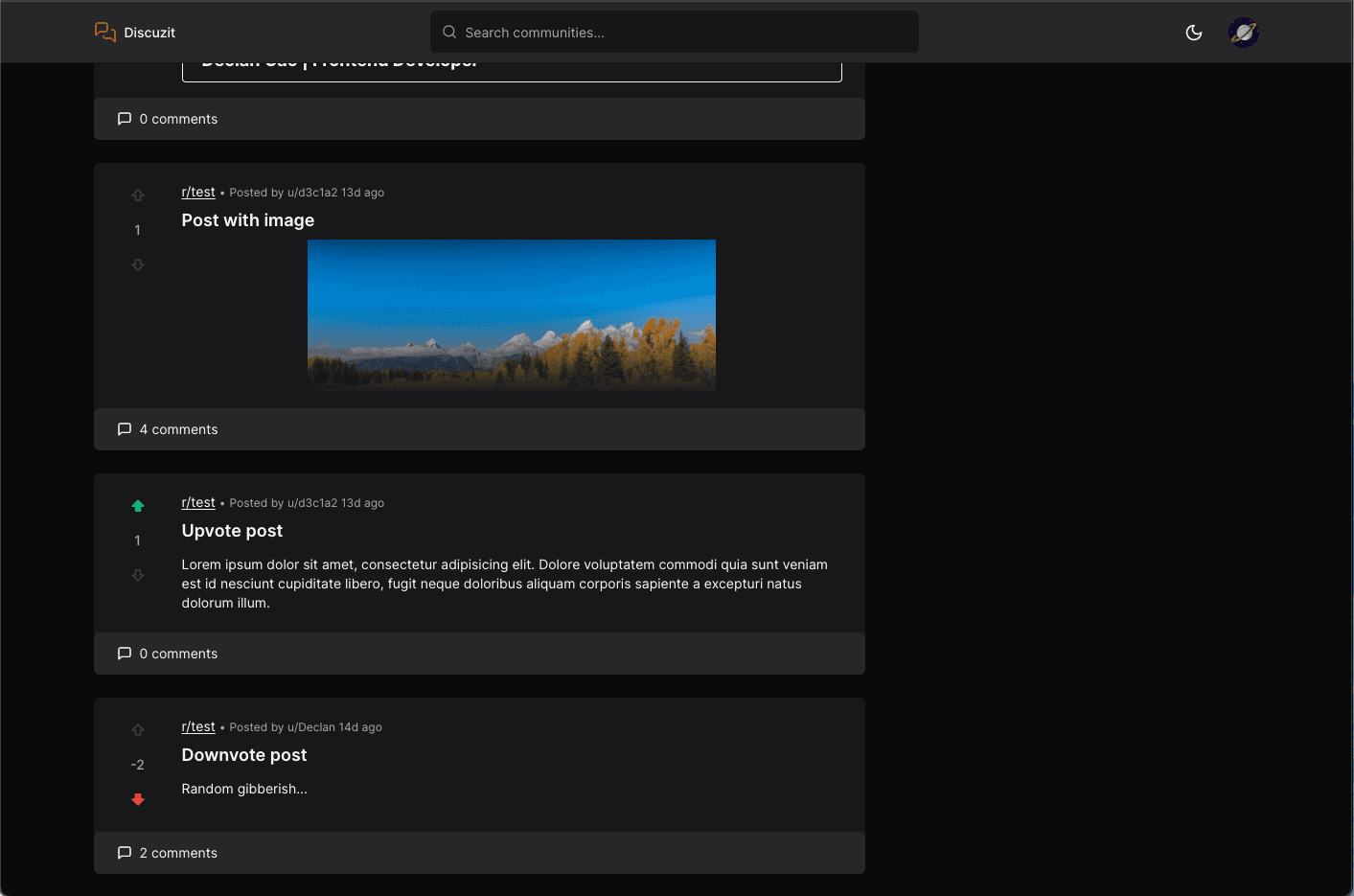Click the Discuzit logo icon
This screenshot has width=1354, height=896.
click(105, 33)
